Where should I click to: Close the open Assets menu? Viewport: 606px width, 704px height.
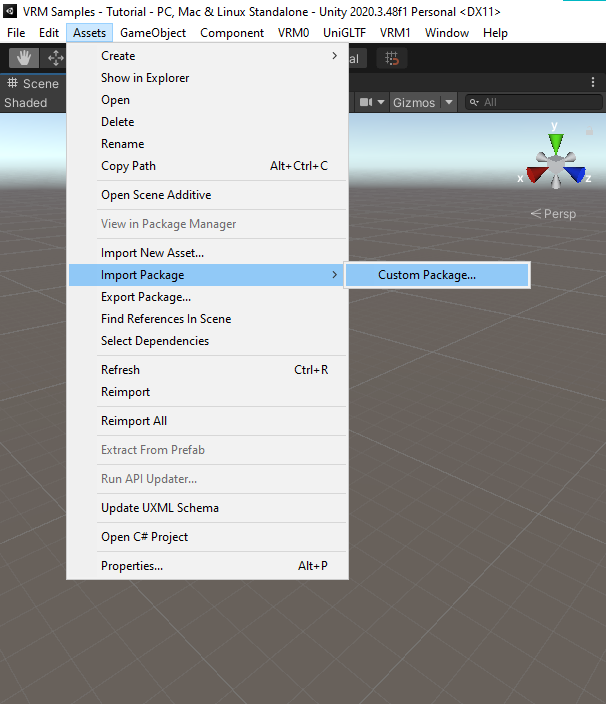coord(89,33)
